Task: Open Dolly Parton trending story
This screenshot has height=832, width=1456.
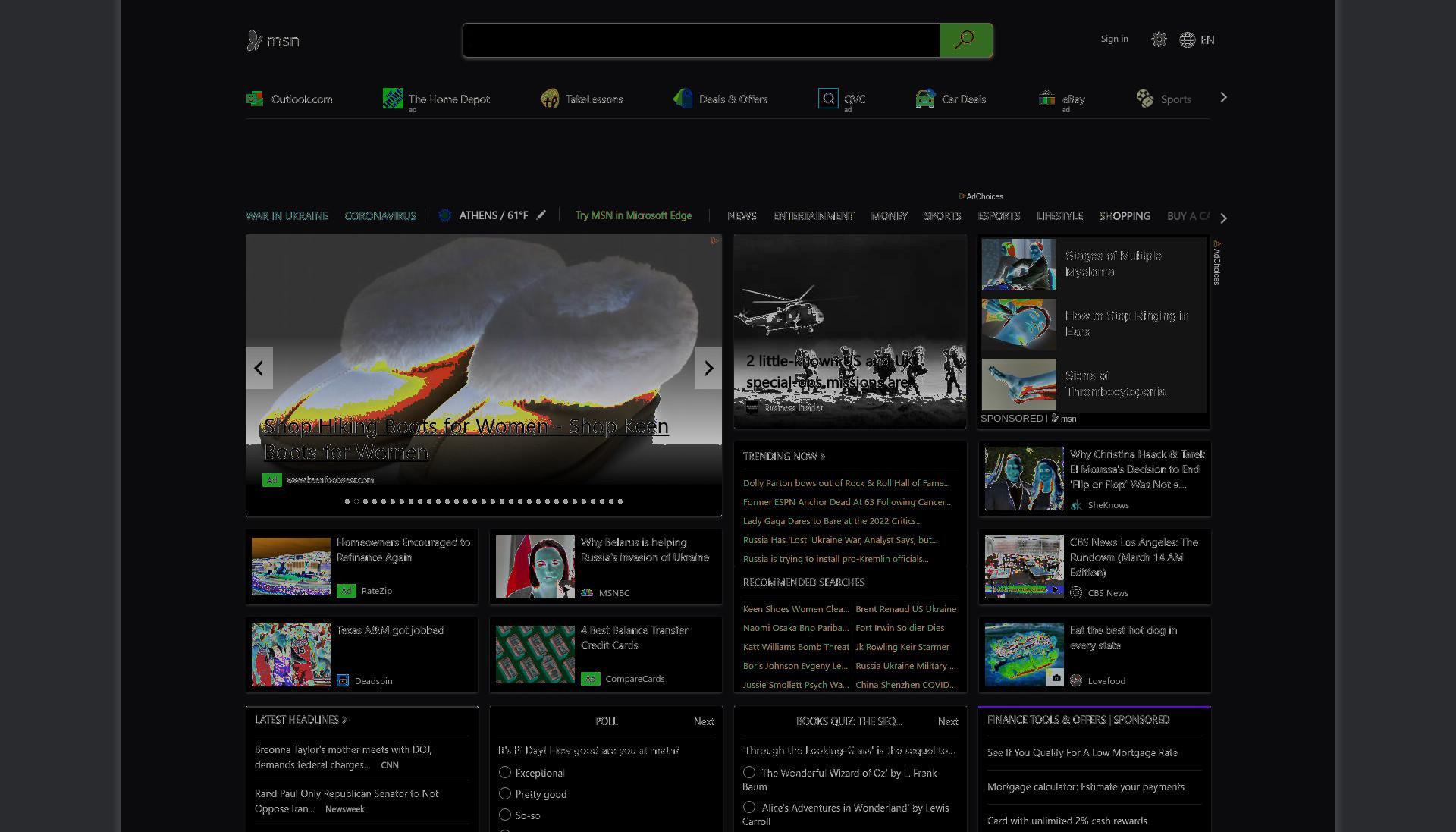Action: 846,482
